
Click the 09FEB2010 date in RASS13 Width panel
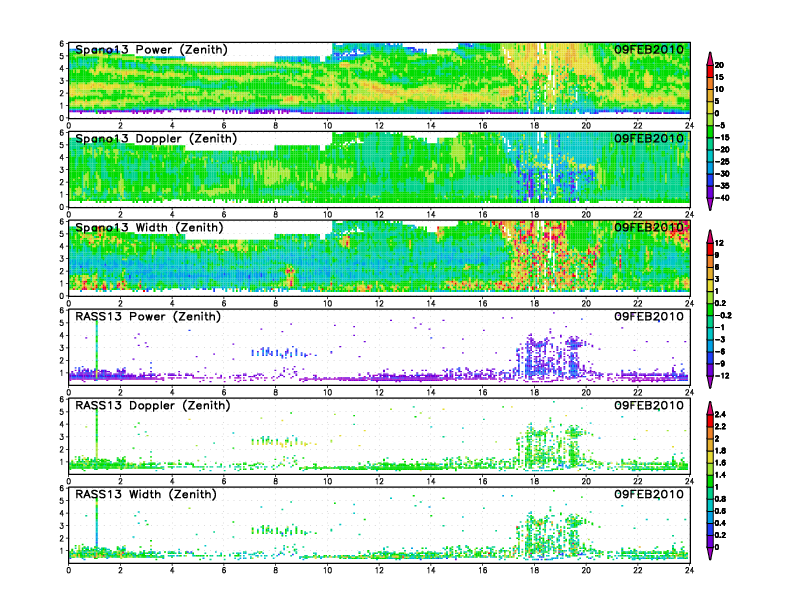pos(649,494)
